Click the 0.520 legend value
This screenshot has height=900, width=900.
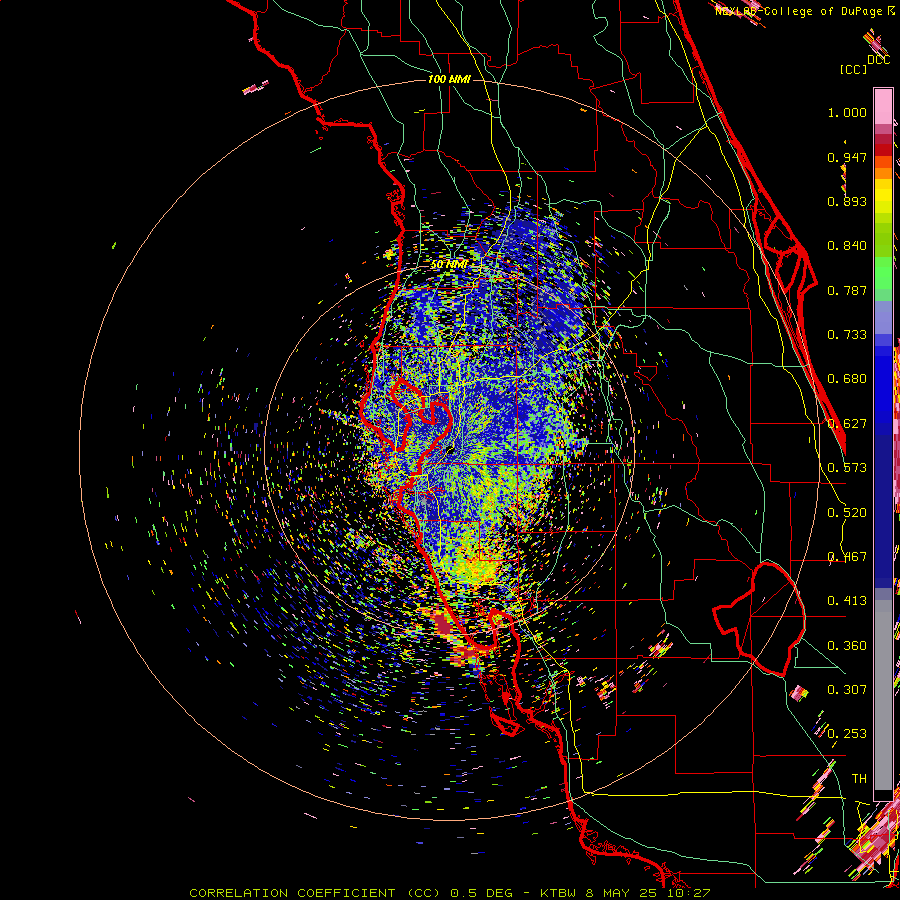coord(847,513)
